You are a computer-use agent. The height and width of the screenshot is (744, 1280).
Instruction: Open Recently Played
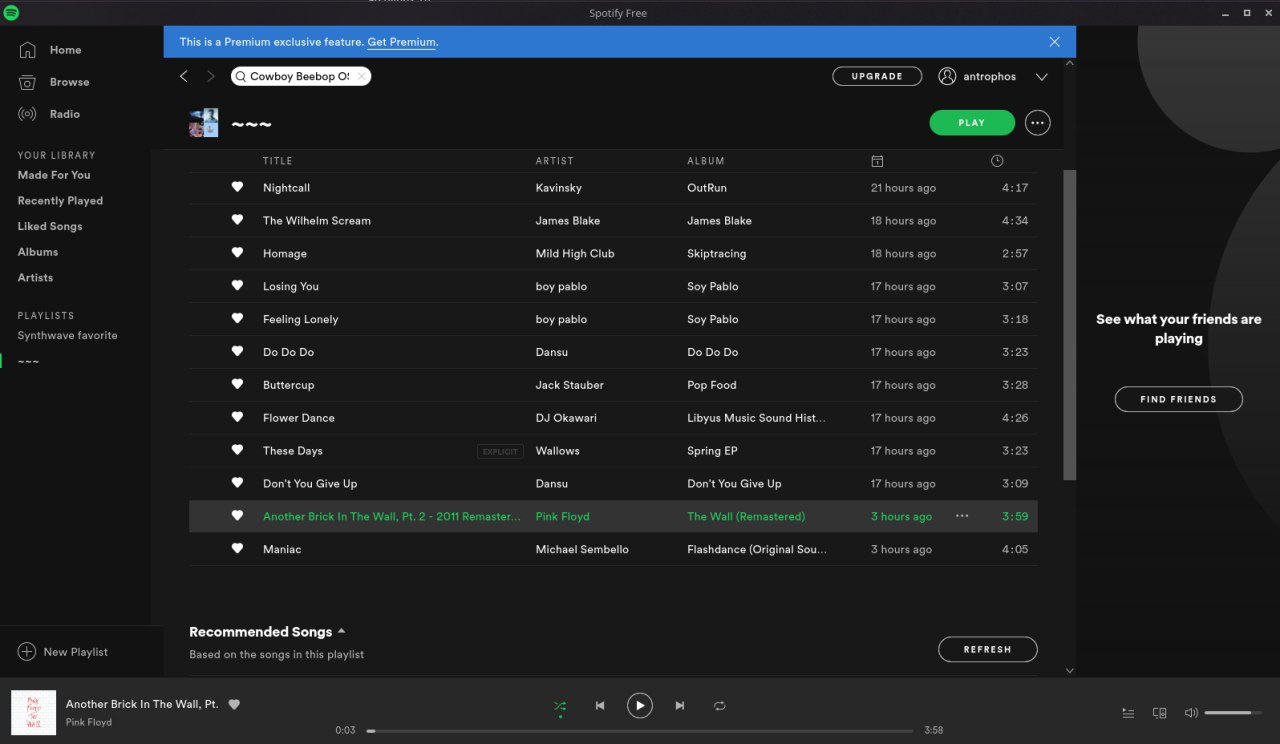tap(60, 201)
